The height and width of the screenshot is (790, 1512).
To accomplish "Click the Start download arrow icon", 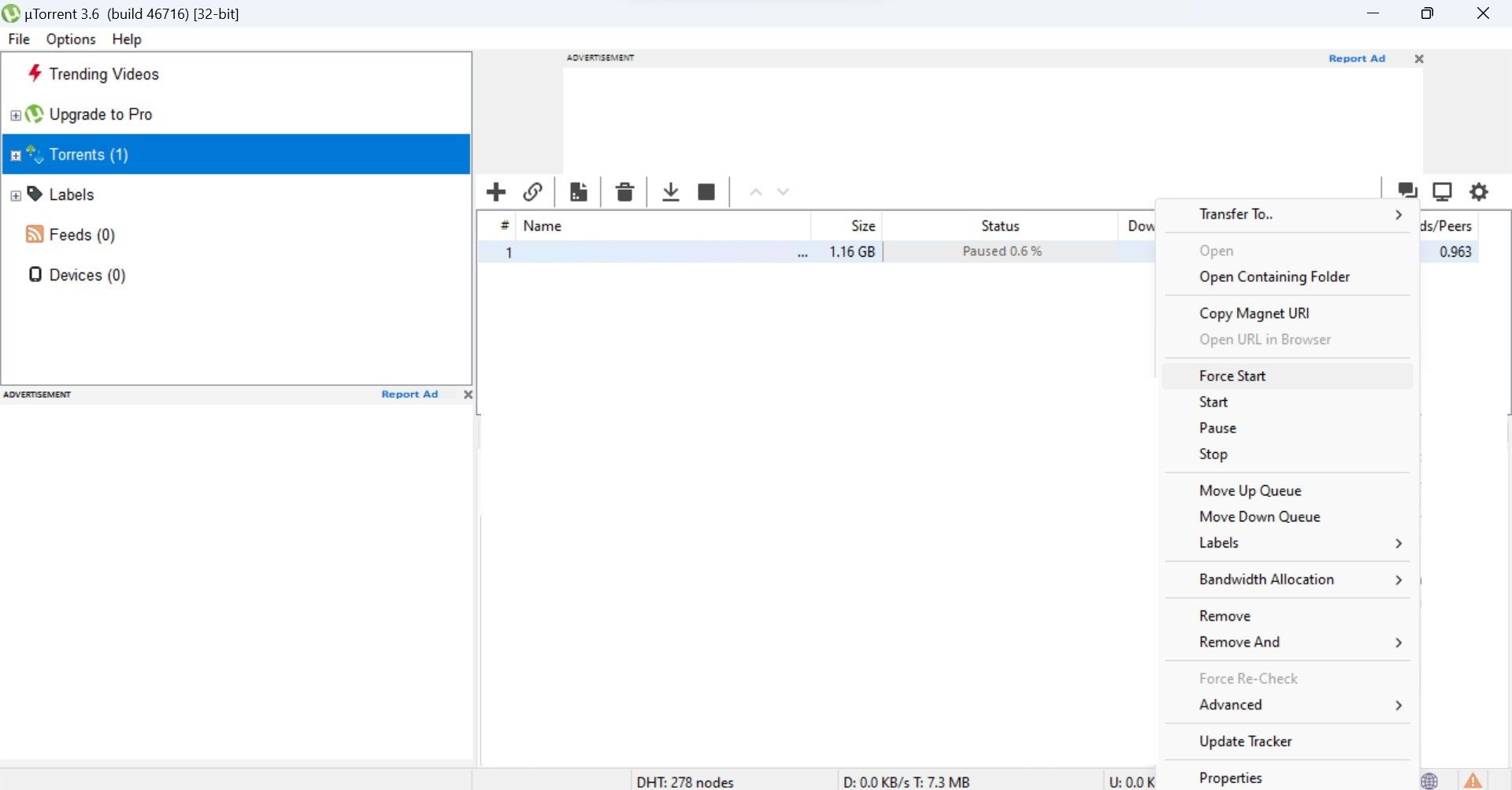I will point(670,191).
